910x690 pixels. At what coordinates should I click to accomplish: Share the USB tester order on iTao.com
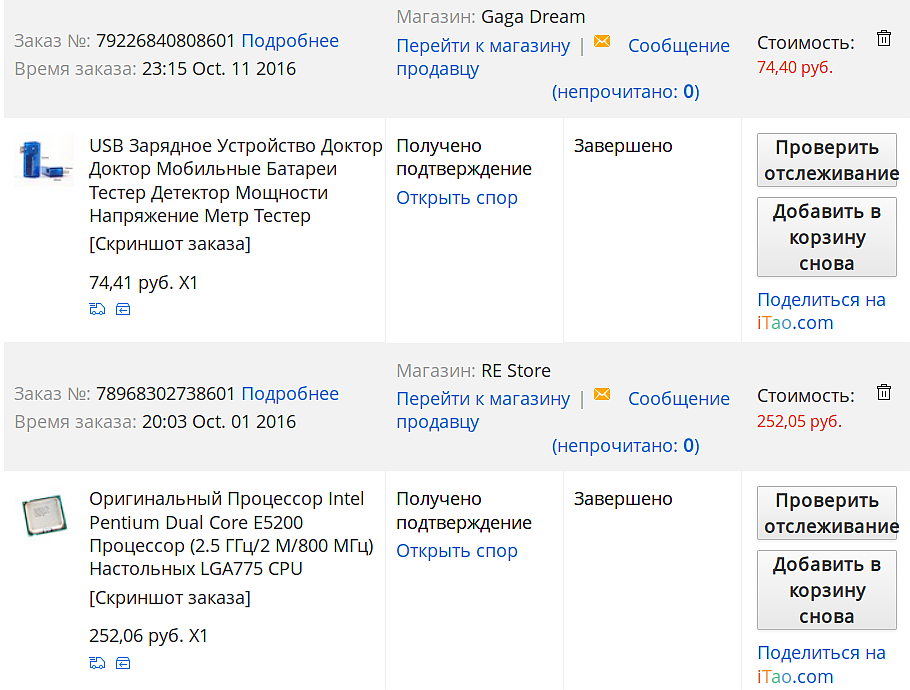click(821, 311)
